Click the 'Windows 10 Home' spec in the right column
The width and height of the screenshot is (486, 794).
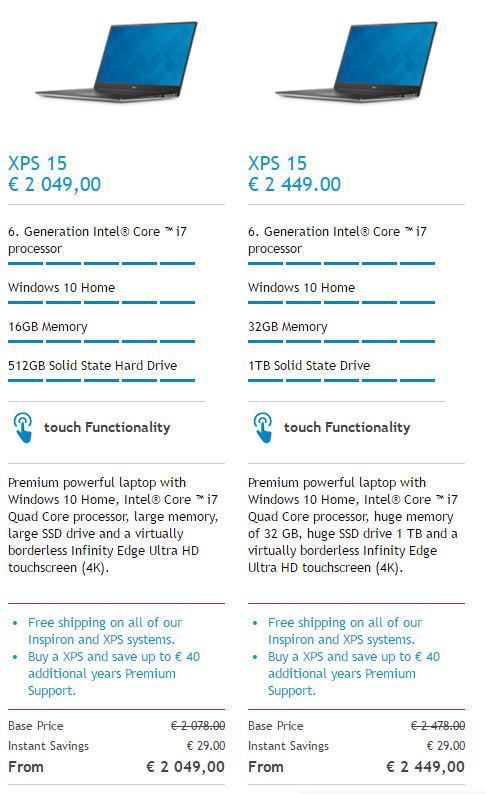[301, 288]
